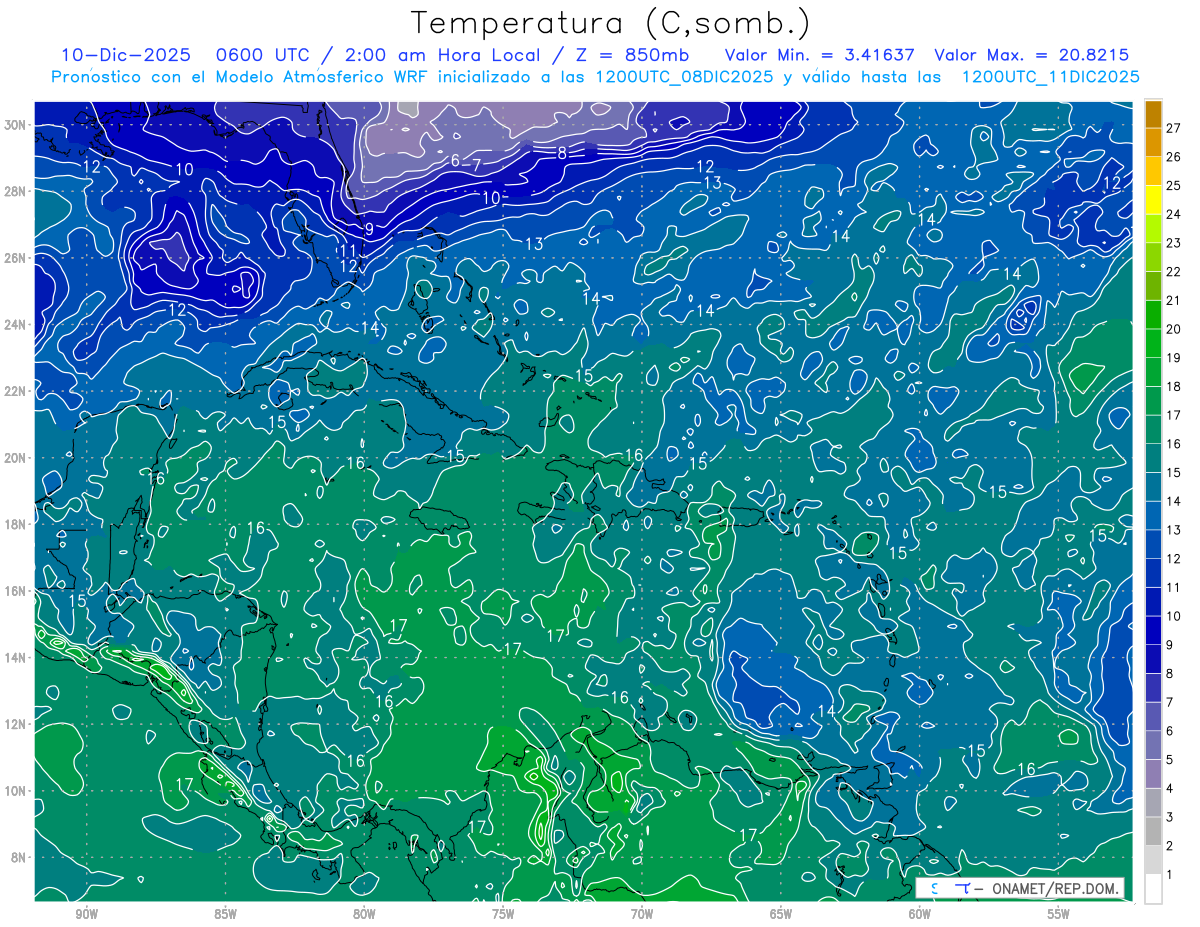The height and width of the screenshot is (927, 1200).
Task: Click the '28N' latitude axis label
Action: point(17,191)
